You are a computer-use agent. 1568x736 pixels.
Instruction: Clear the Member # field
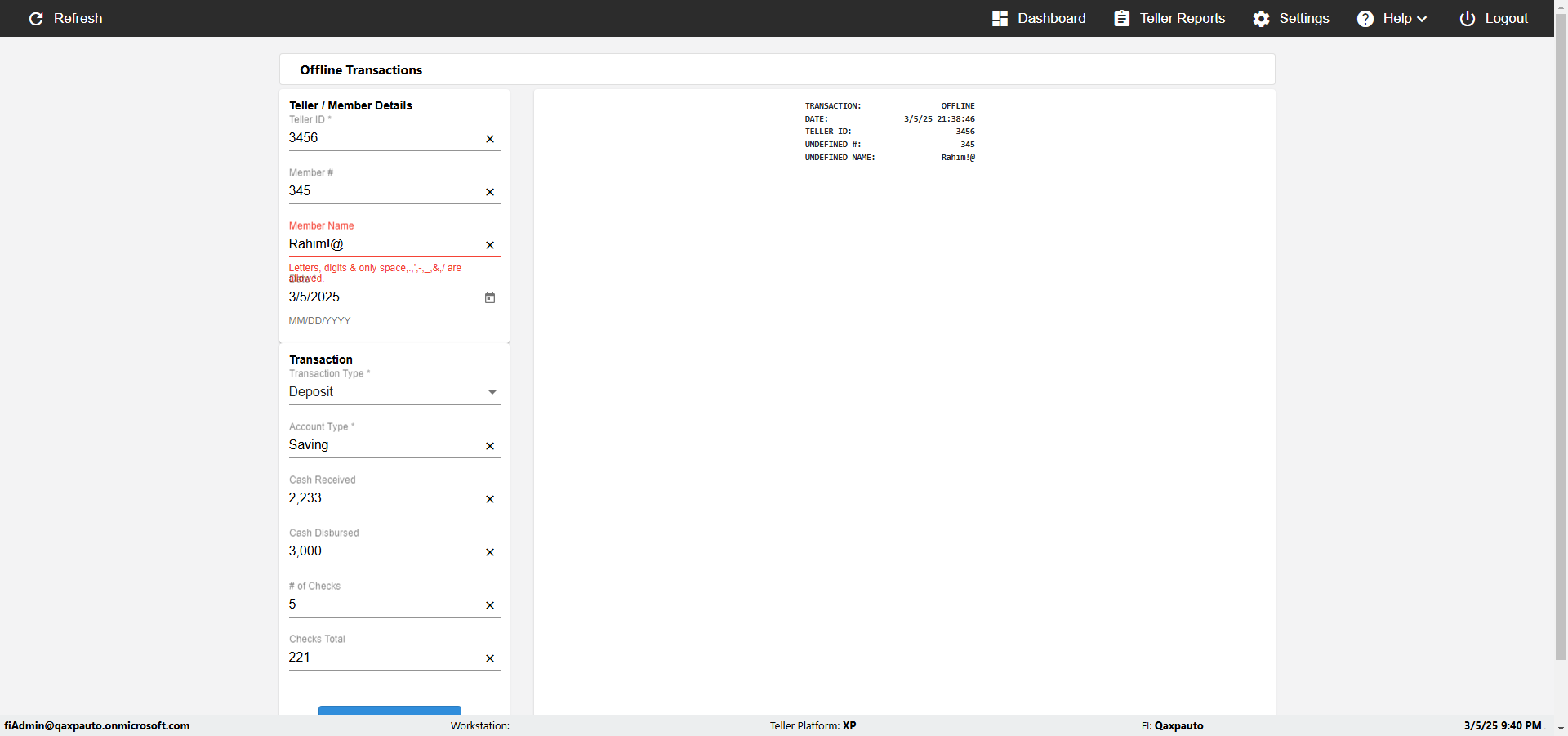(490, 192)
